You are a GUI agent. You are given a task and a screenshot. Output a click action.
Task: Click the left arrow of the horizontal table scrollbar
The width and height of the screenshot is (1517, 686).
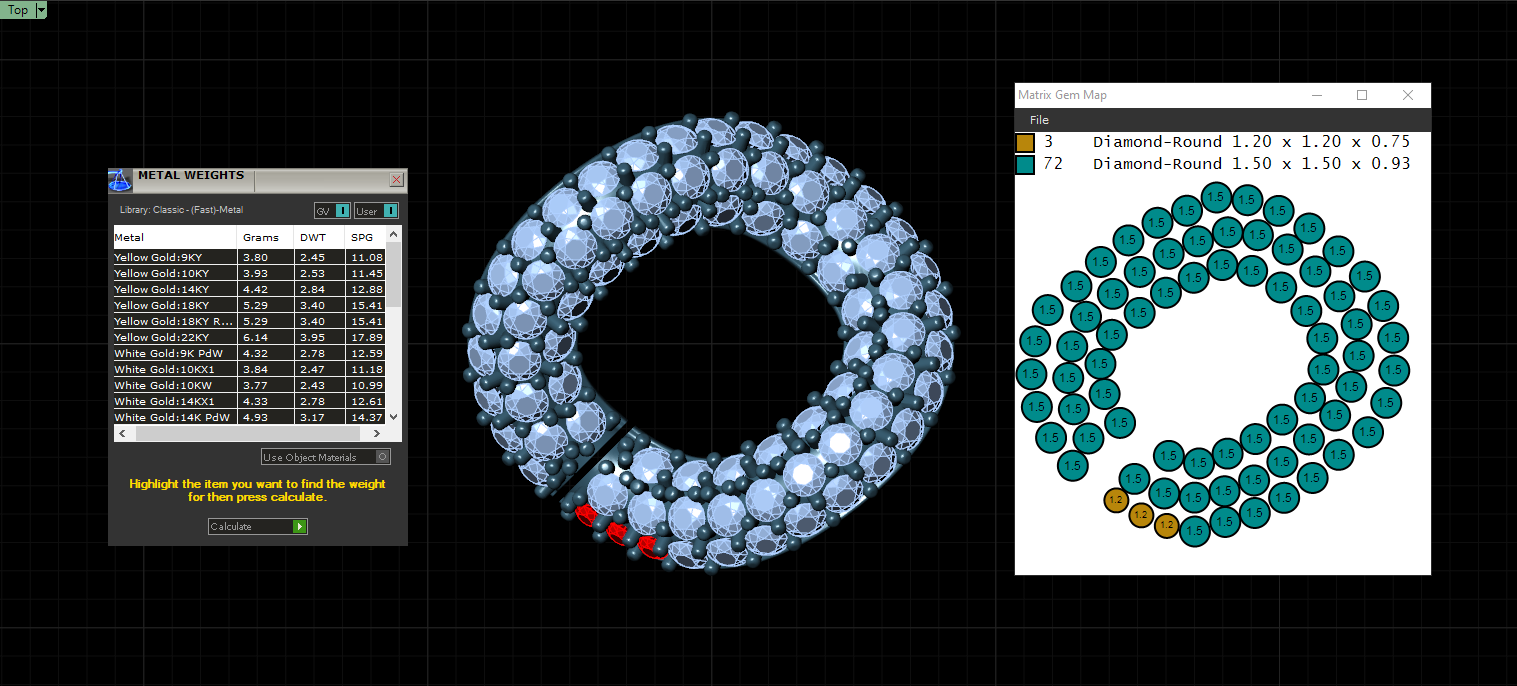pos(122,434)
